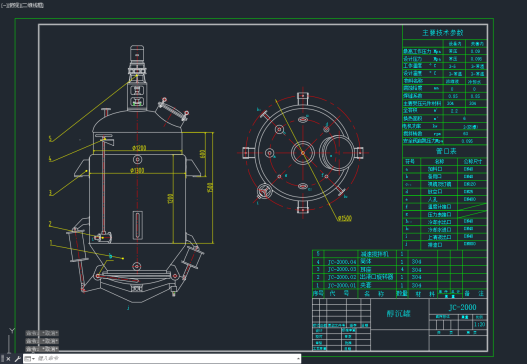Screen dimensions: 527x364
Task: Select the JC-2000.03 part code
Action: (342, 269)
